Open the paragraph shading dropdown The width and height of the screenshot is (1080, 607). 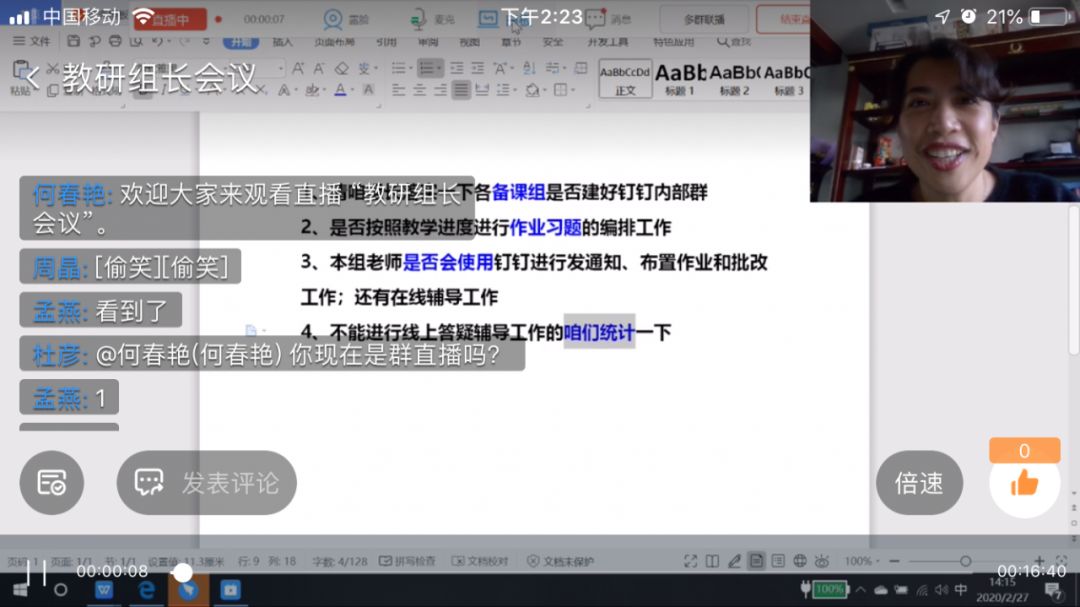pyautogui.click(x=543, y=90)
